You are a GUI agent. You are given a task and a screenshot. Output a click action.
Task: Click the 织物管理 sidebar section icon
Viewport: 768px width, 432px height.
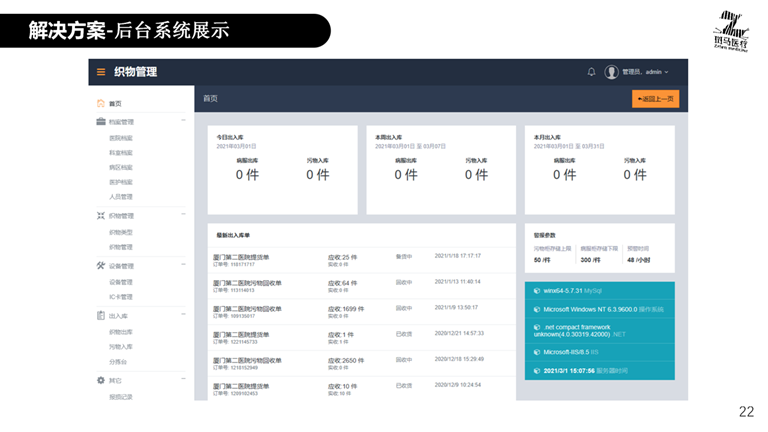pos(100,215)
